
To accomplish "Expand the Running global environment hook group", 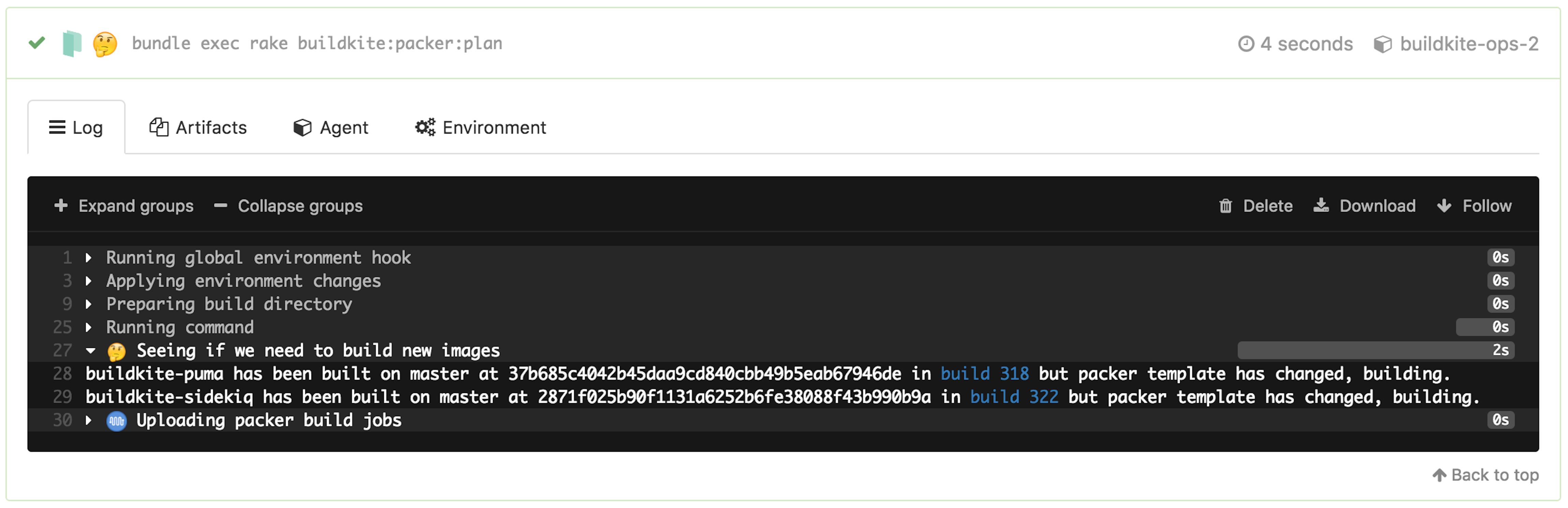I will [89, 258].
